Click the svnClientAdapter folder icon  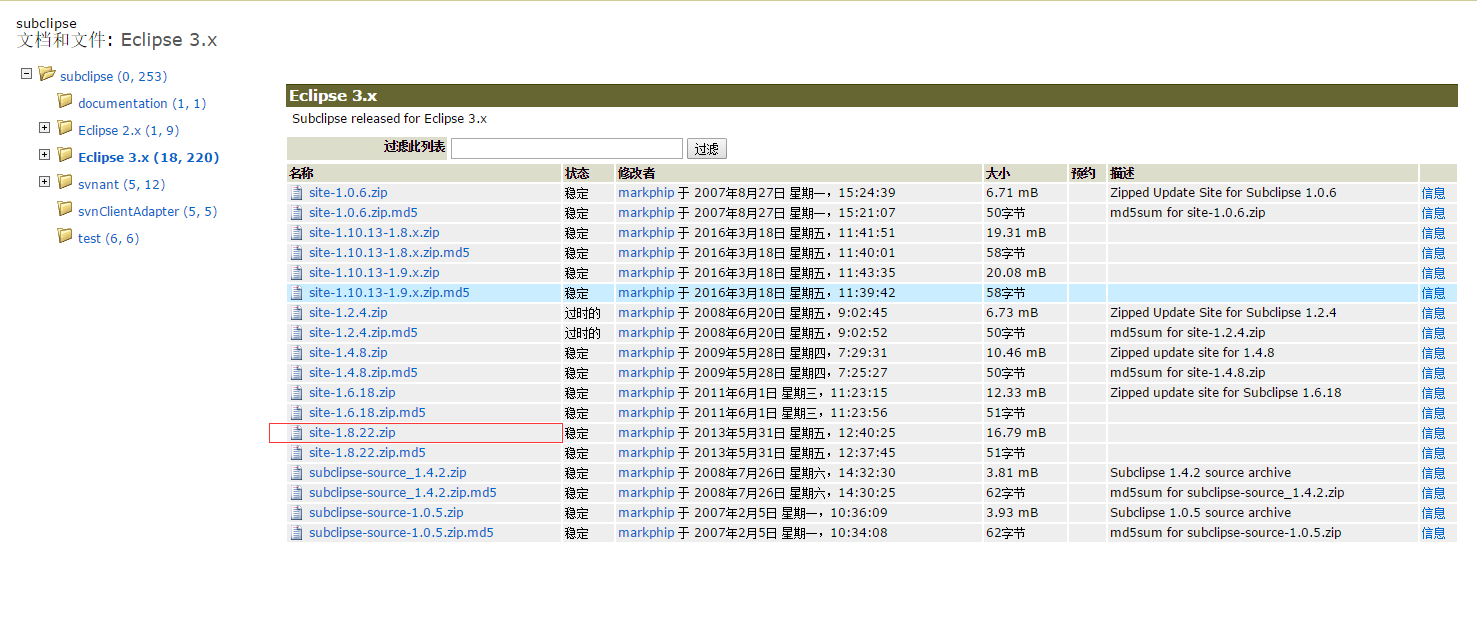[65, 209]
